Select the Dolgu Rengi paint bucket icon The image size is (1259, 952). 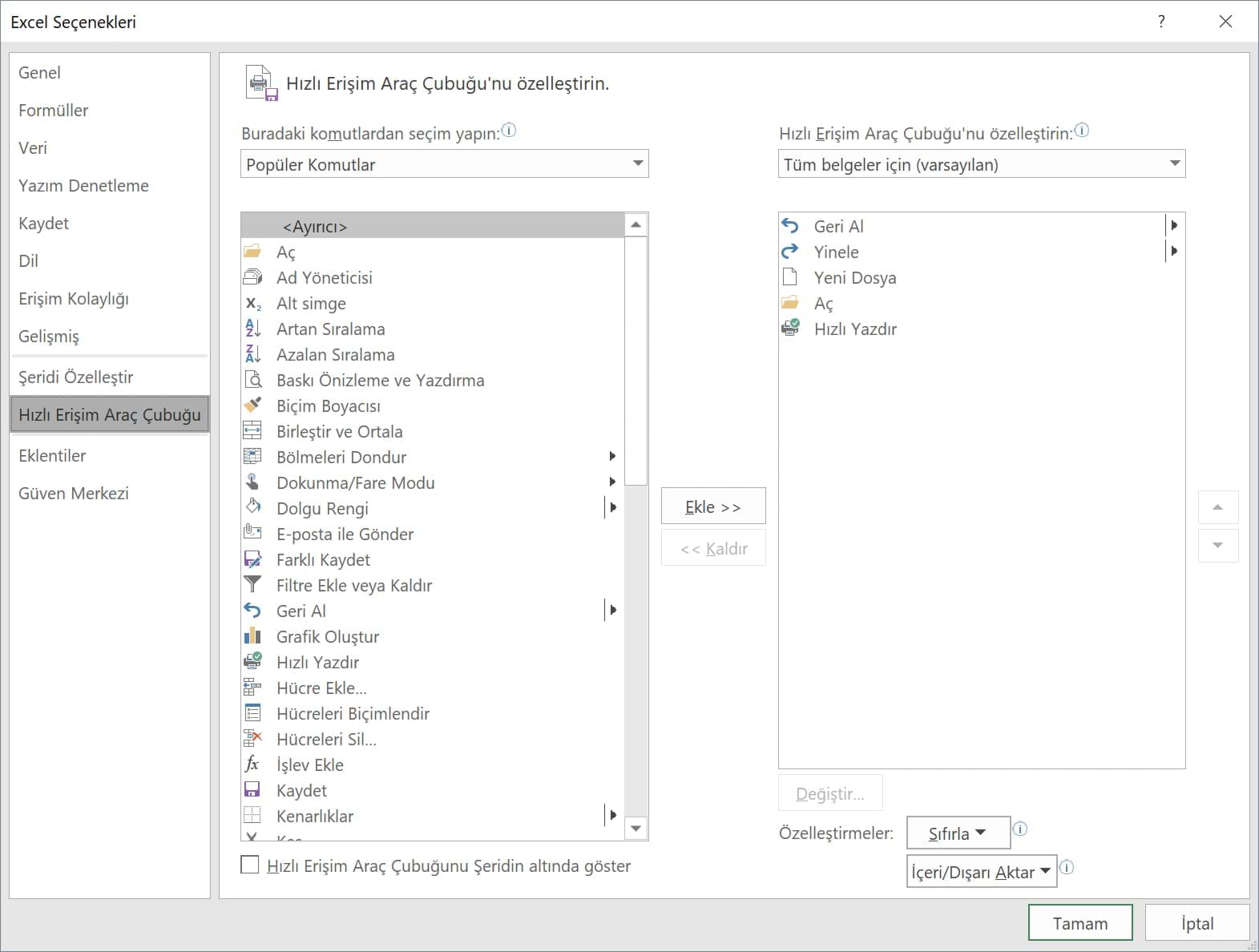tap(252, 508)
